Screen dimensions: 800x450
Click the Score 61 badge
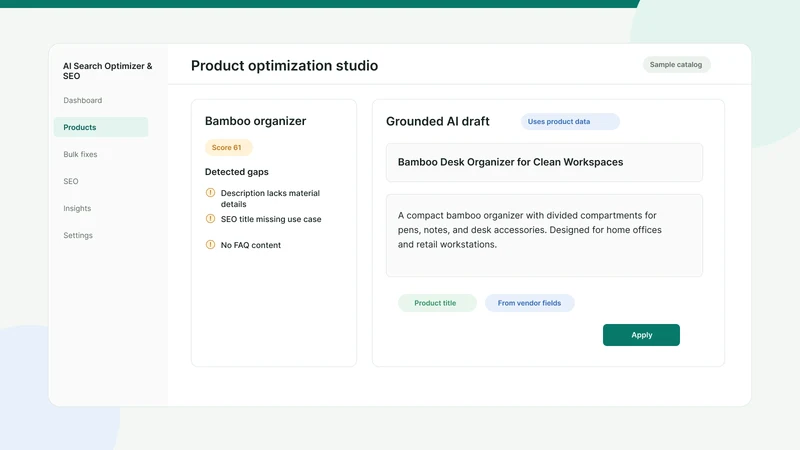(x=228, y=147)
